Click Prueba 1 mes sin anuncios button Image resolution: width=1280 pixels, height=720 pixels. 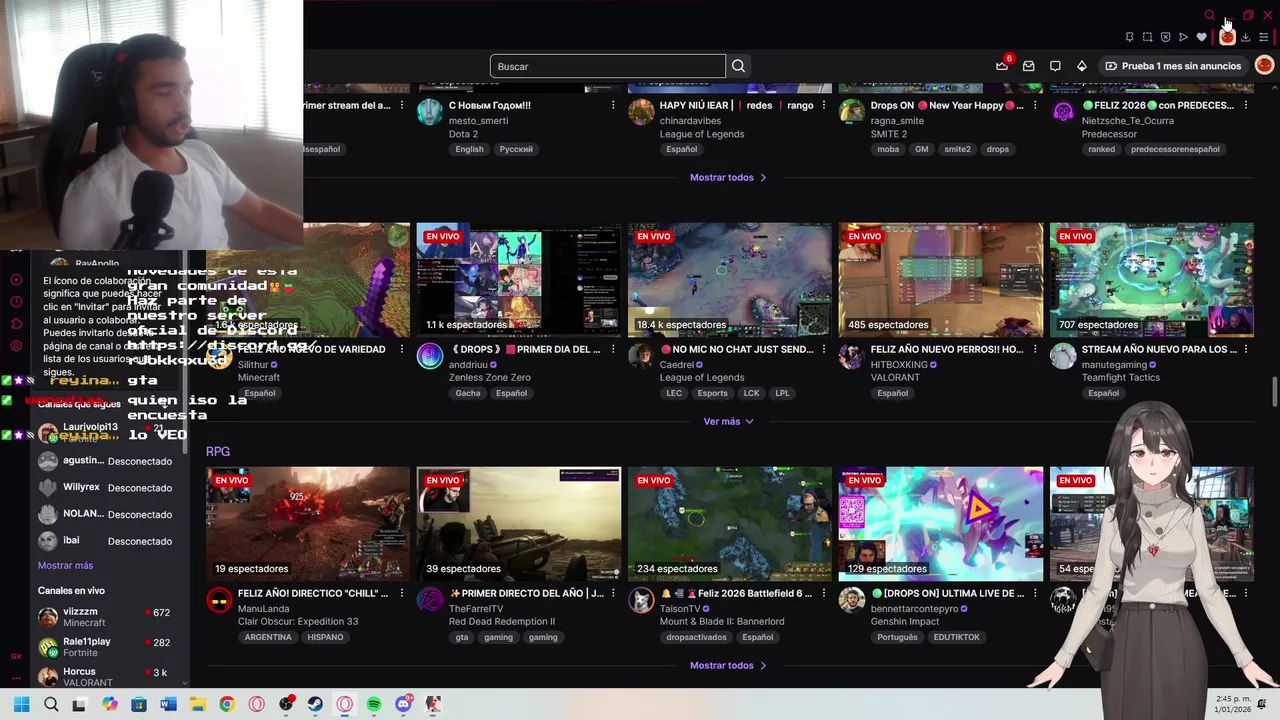pos(1172,66)
